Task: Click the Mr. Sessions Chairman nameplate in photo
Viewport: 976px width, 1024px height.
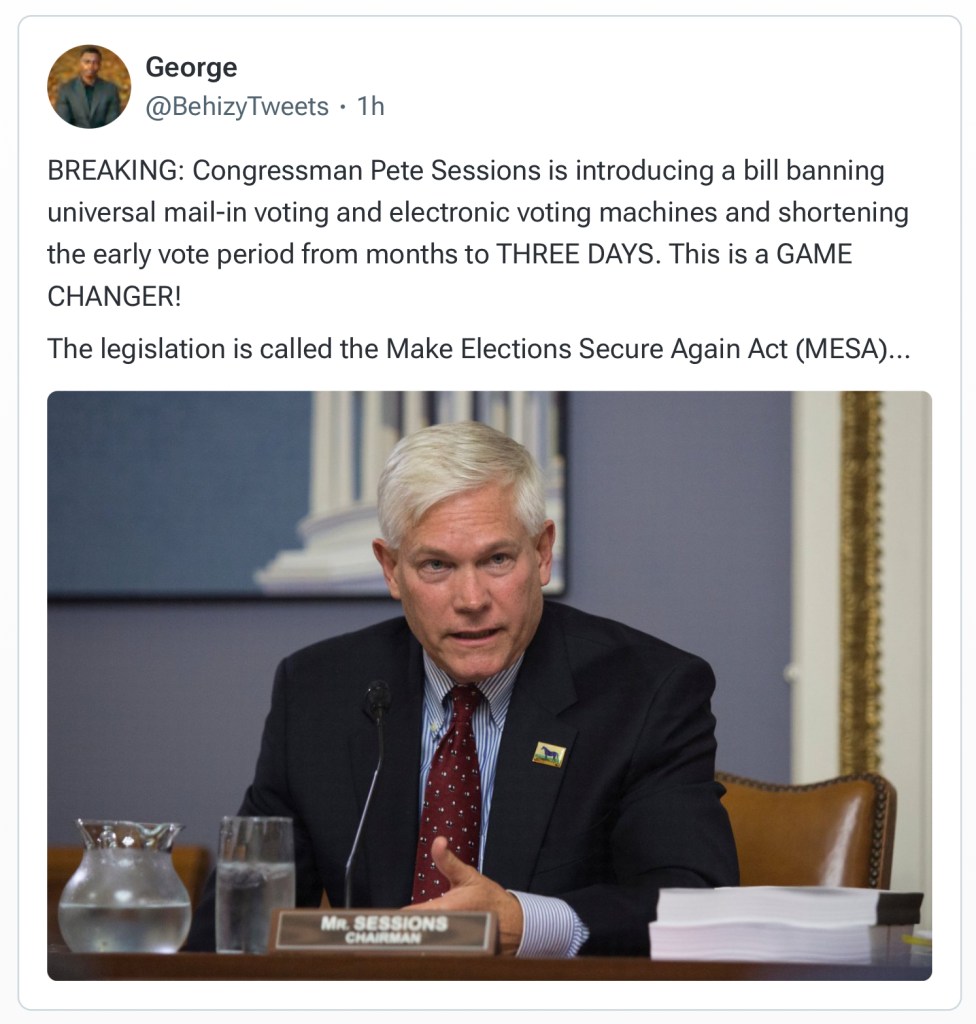Action: tap(384, 930)
